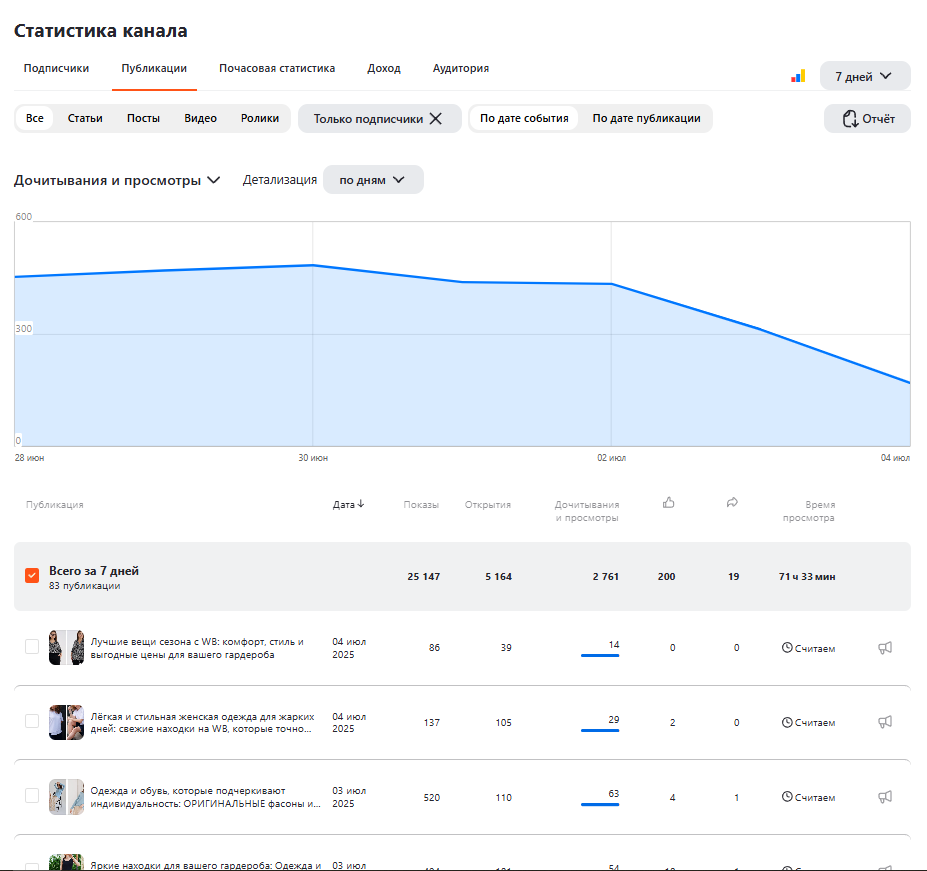Click the shares arrow column icon

tap(732, 503)
